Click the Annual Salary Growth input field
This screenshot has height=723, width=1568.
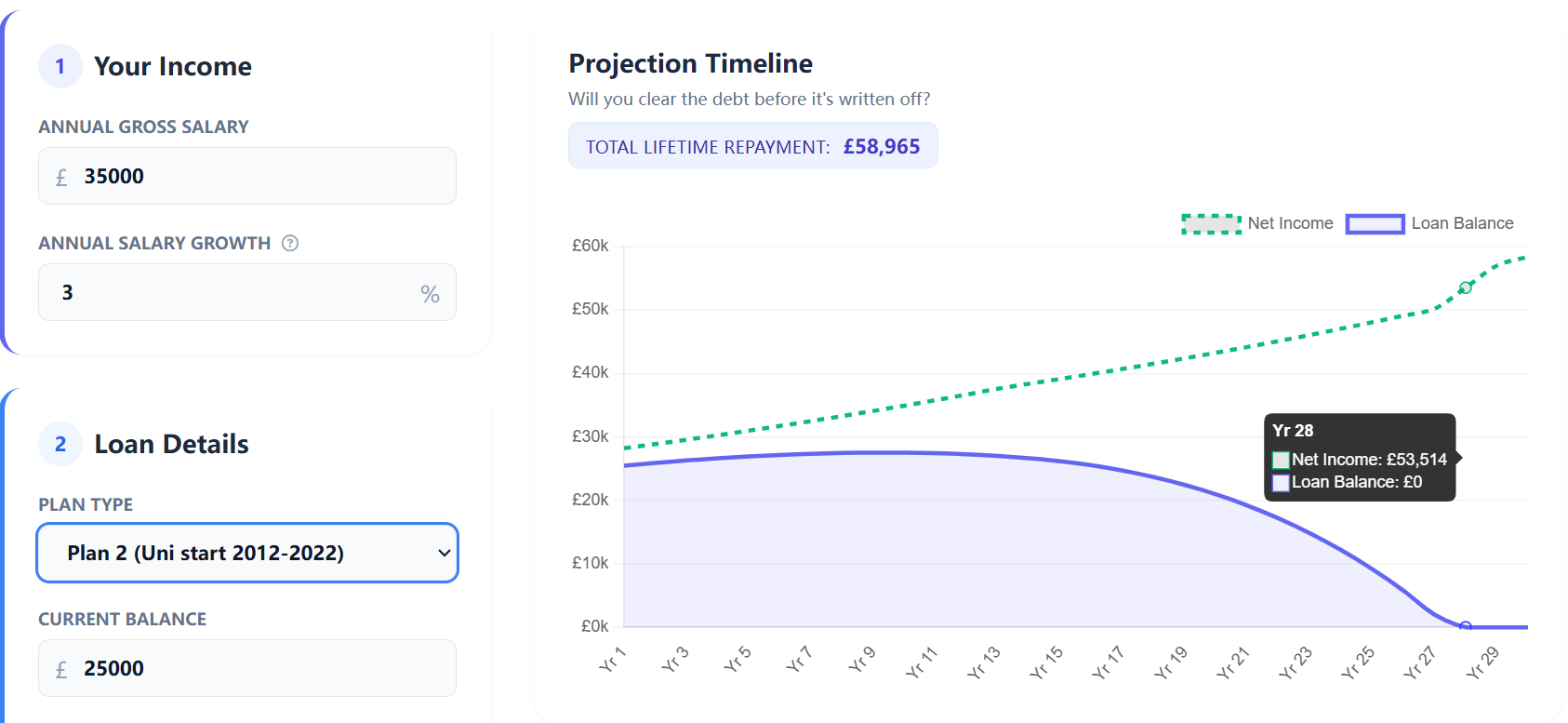233,292
